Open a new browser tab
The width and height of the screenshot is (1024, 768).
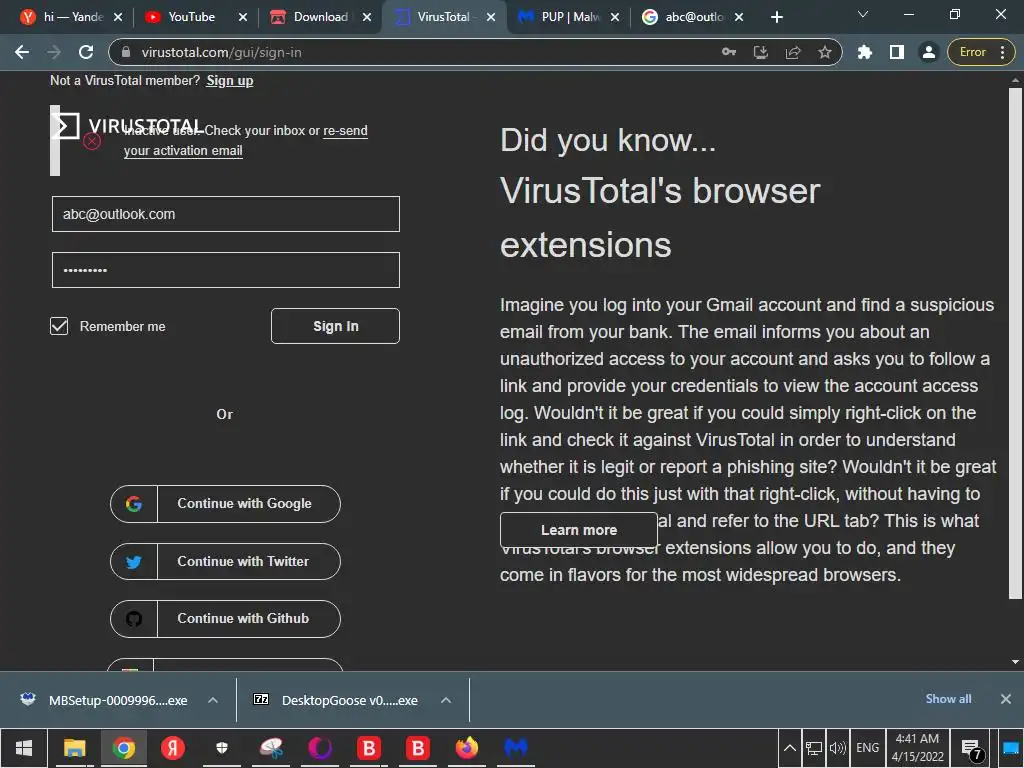[x=776, y=17]
